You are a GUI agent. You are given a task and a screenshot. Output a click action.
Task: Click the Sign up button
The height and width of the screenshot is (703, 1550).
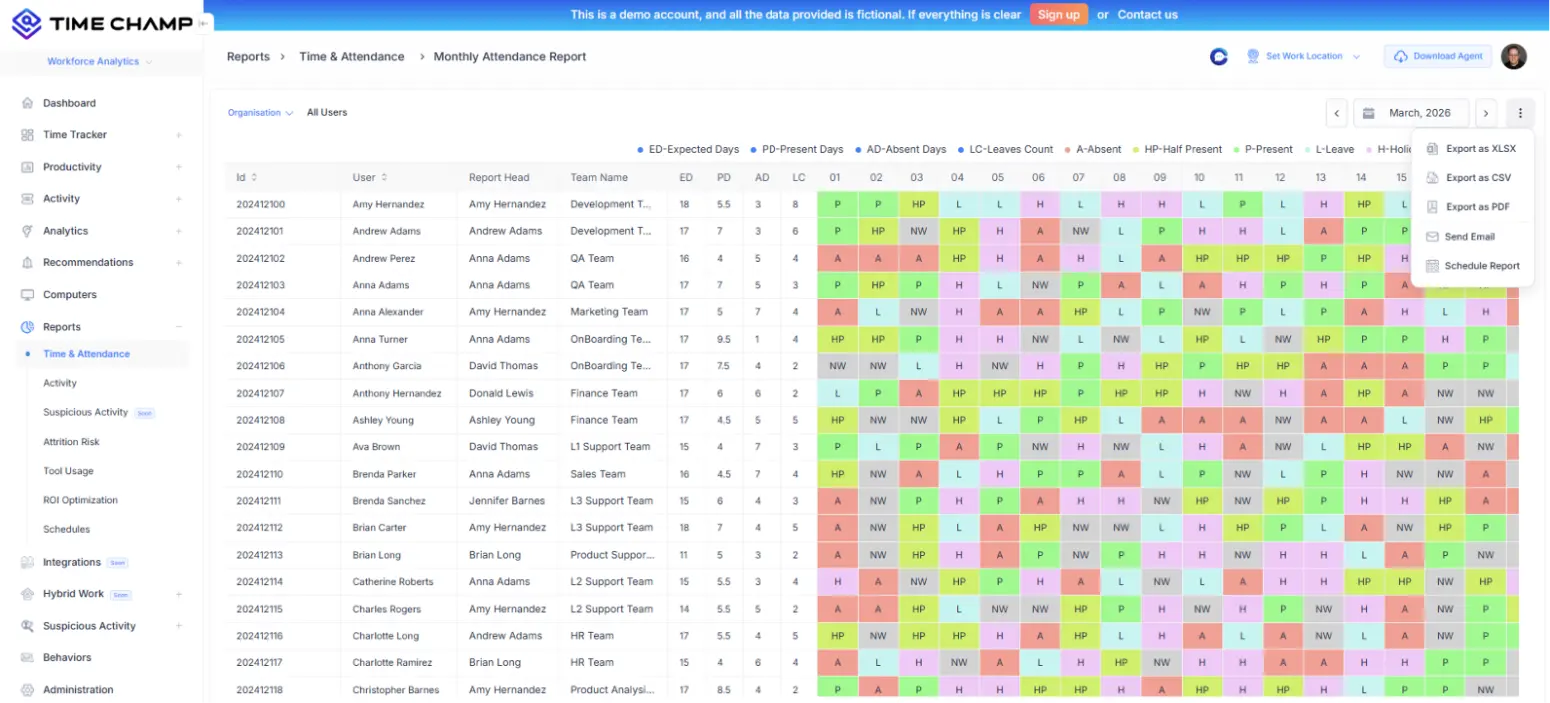[1058, 15]
